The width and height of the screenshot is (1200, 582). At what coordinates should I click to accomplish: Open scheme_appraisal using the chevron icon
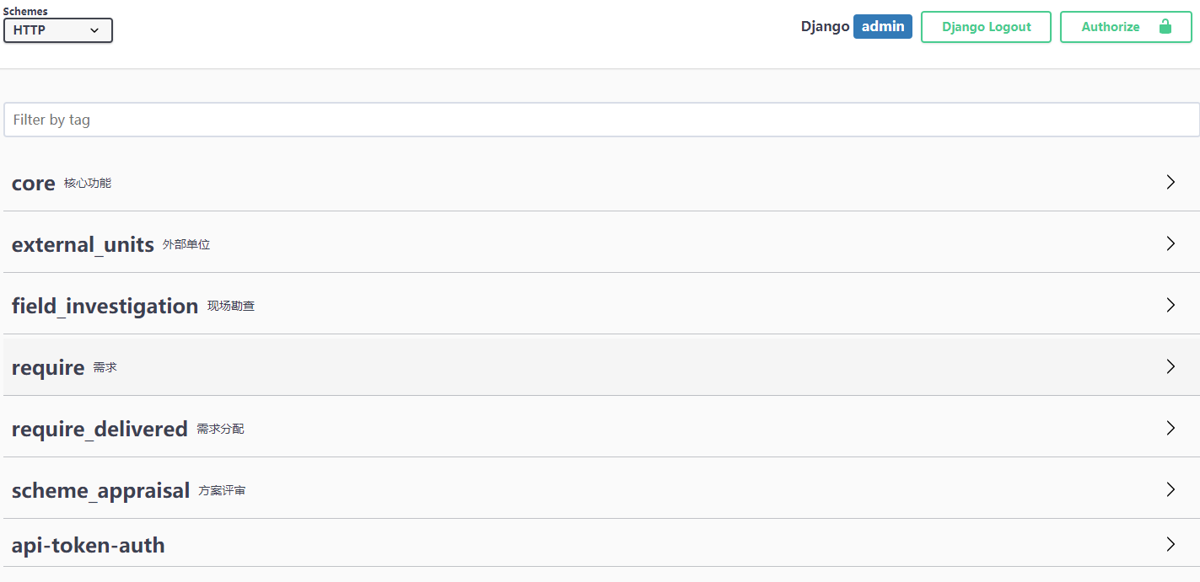[1171, 490]
